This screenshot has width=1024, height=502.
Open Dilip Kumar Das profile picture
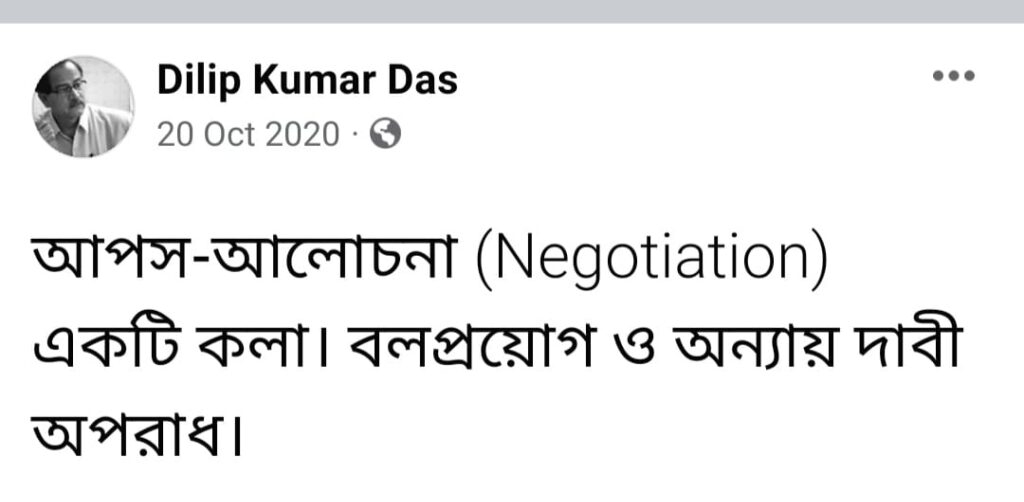(84, 105)
